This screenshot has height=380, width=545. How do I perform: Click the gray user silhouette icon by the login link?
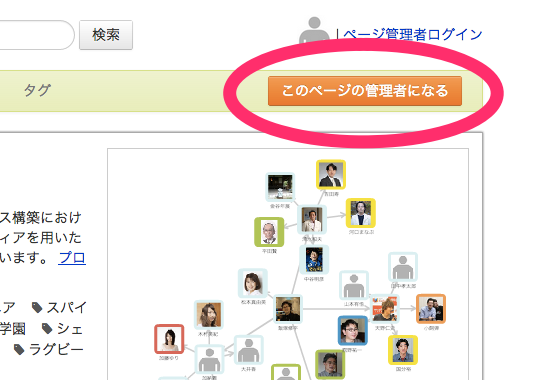(314, 30)
